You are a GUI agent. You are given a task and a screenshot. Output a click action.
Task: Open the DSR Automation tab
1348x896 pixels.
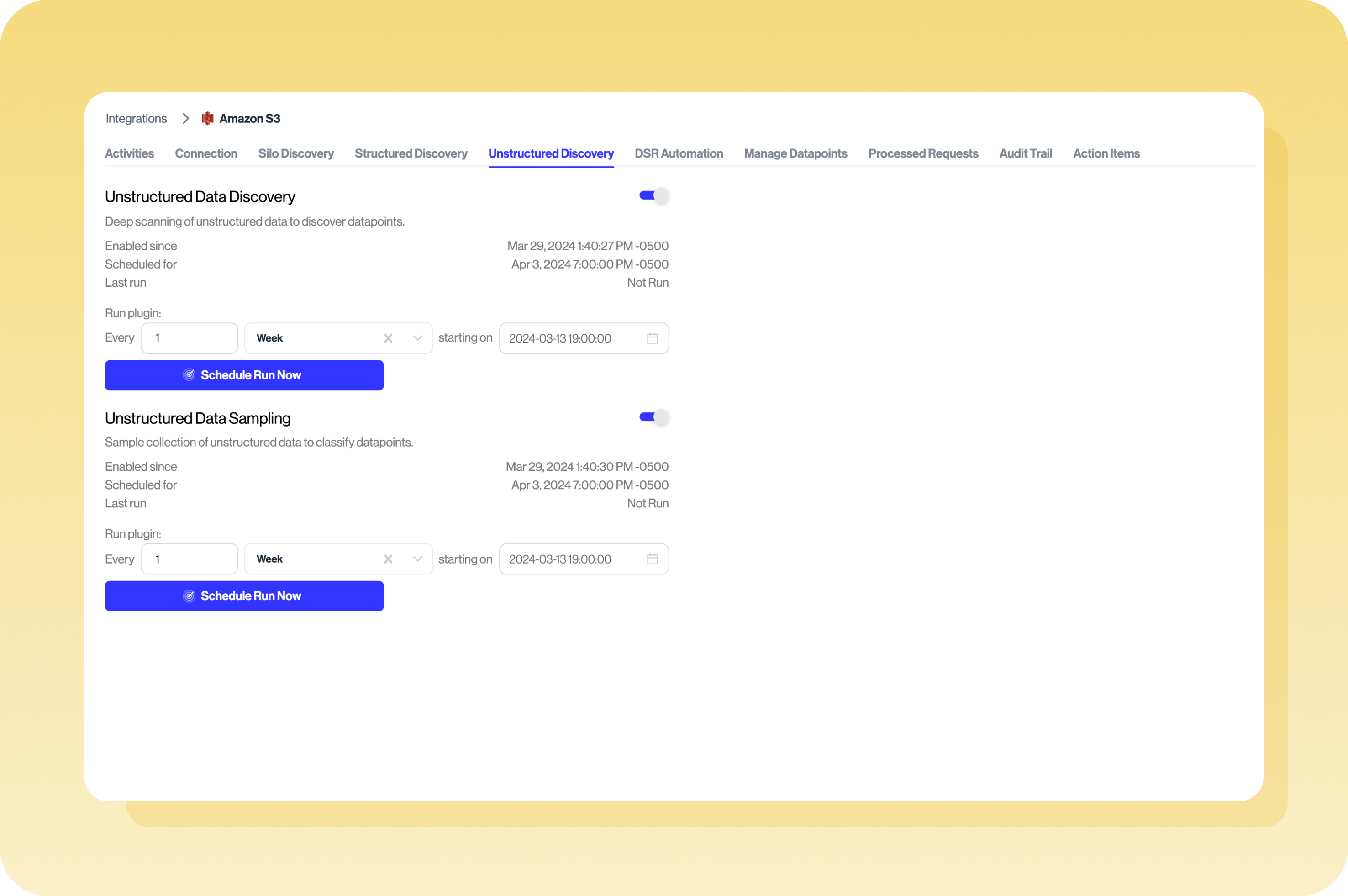(679, 153)
